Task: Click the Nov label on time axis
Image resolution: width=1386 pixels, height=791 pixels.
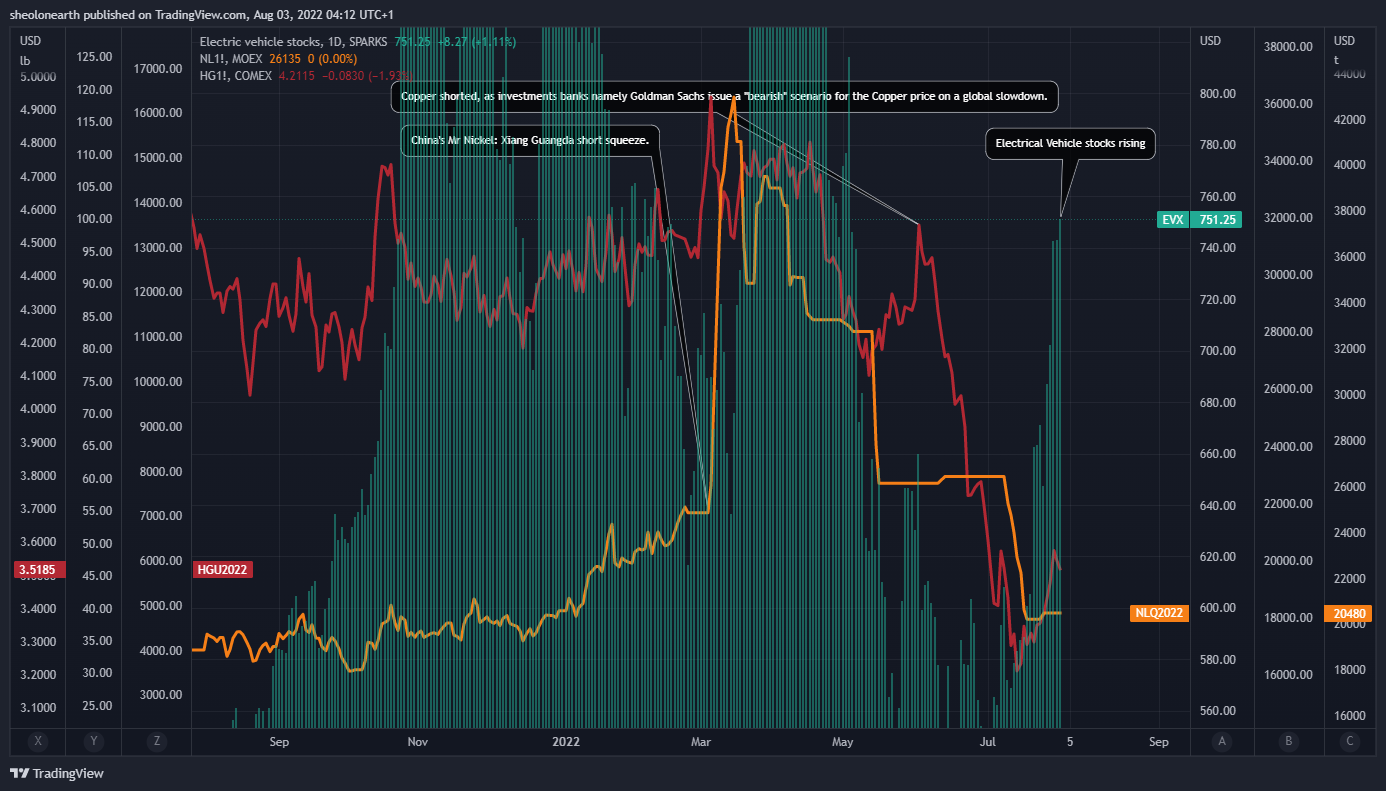Action: 418,741
